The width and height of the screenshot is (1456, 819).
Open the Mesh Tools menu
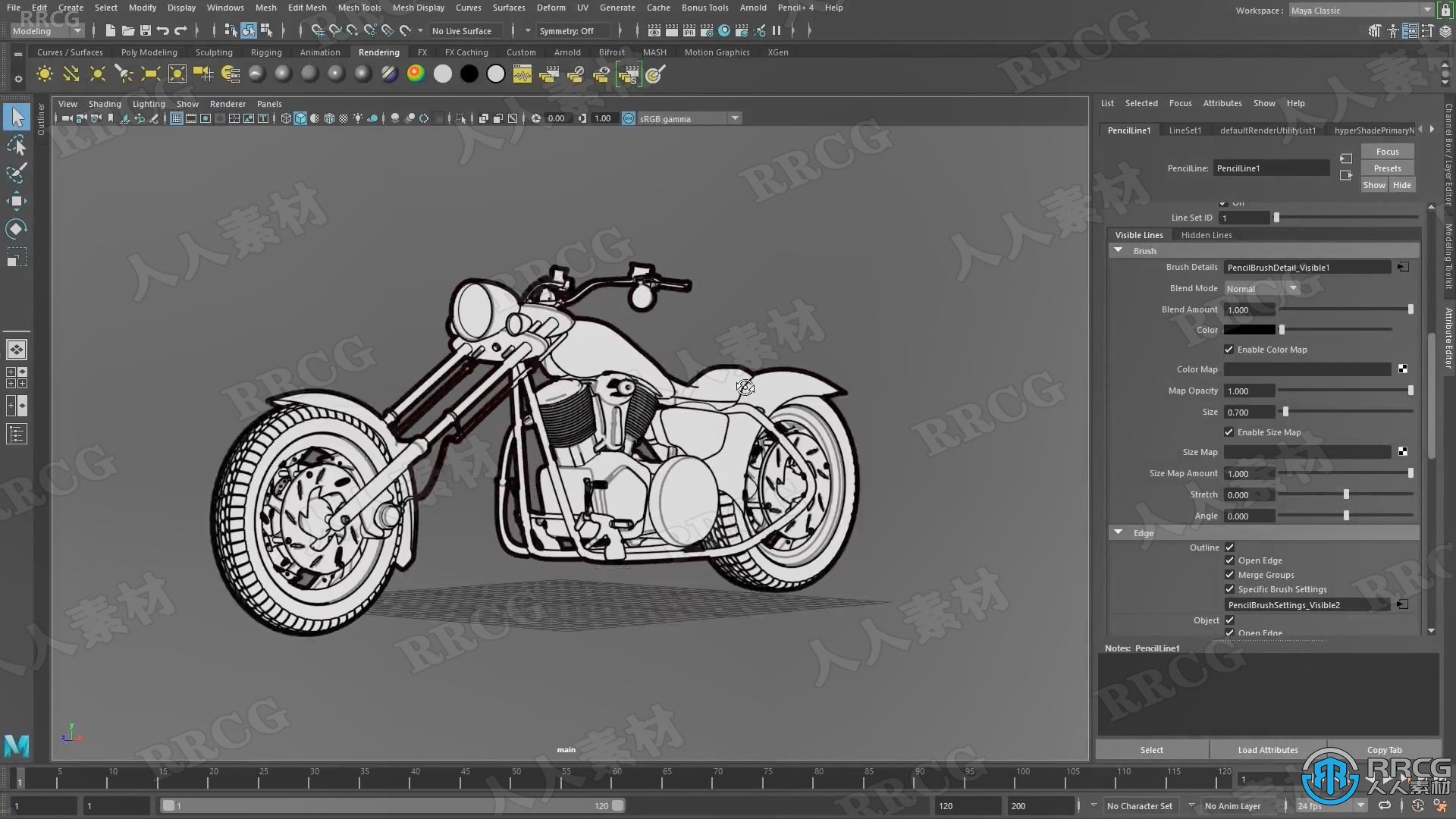coord(359,8)
